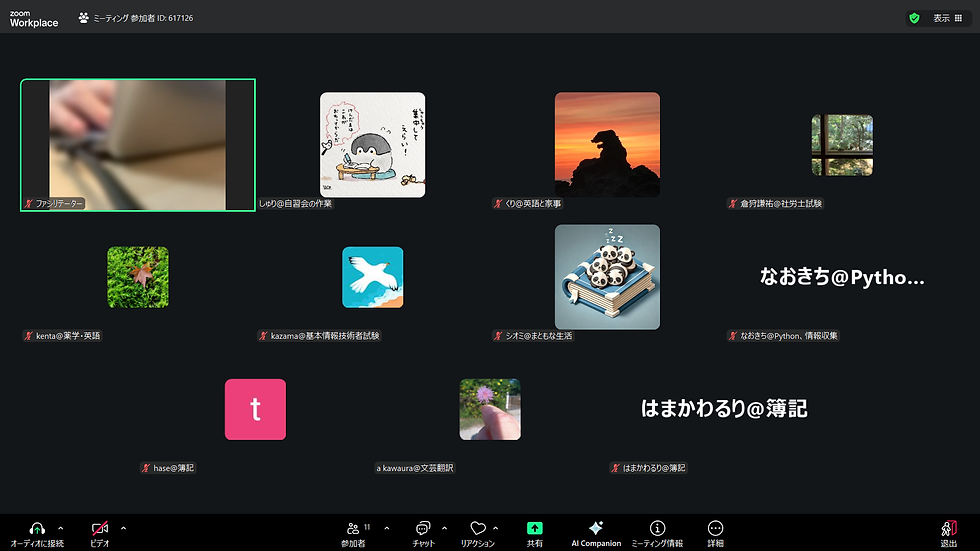
Task: Click the penguin illustration avatar
Action: coord(372,145)
